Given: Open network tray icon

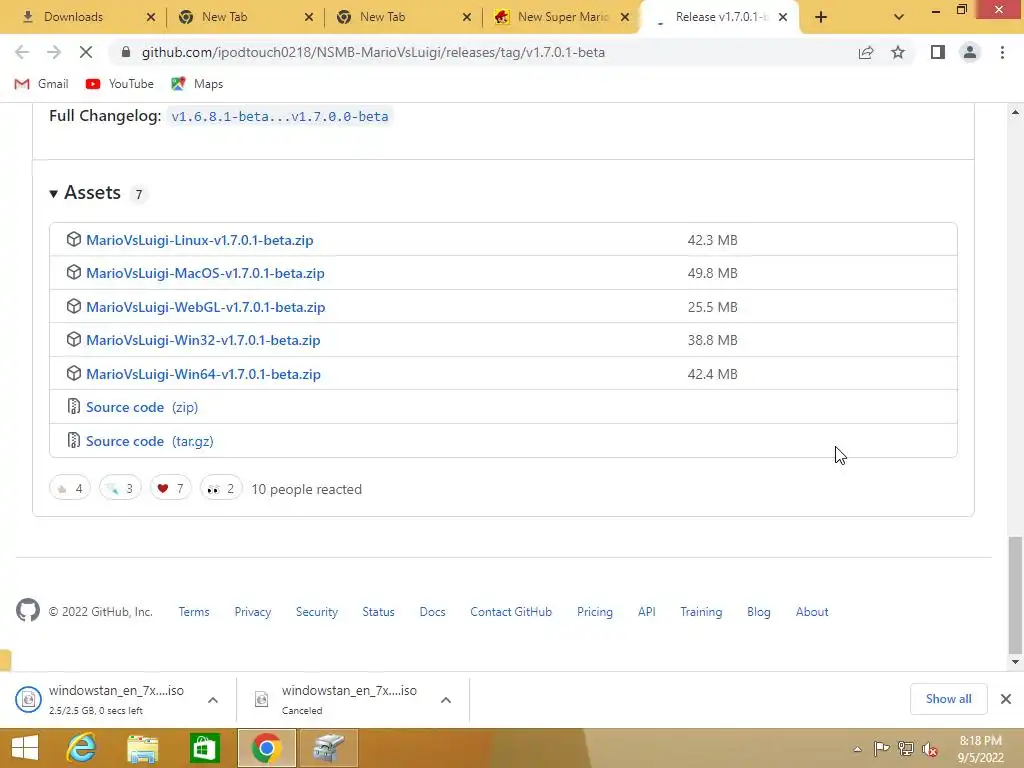Looking at the screenshot, I should [x=906, y=749].
